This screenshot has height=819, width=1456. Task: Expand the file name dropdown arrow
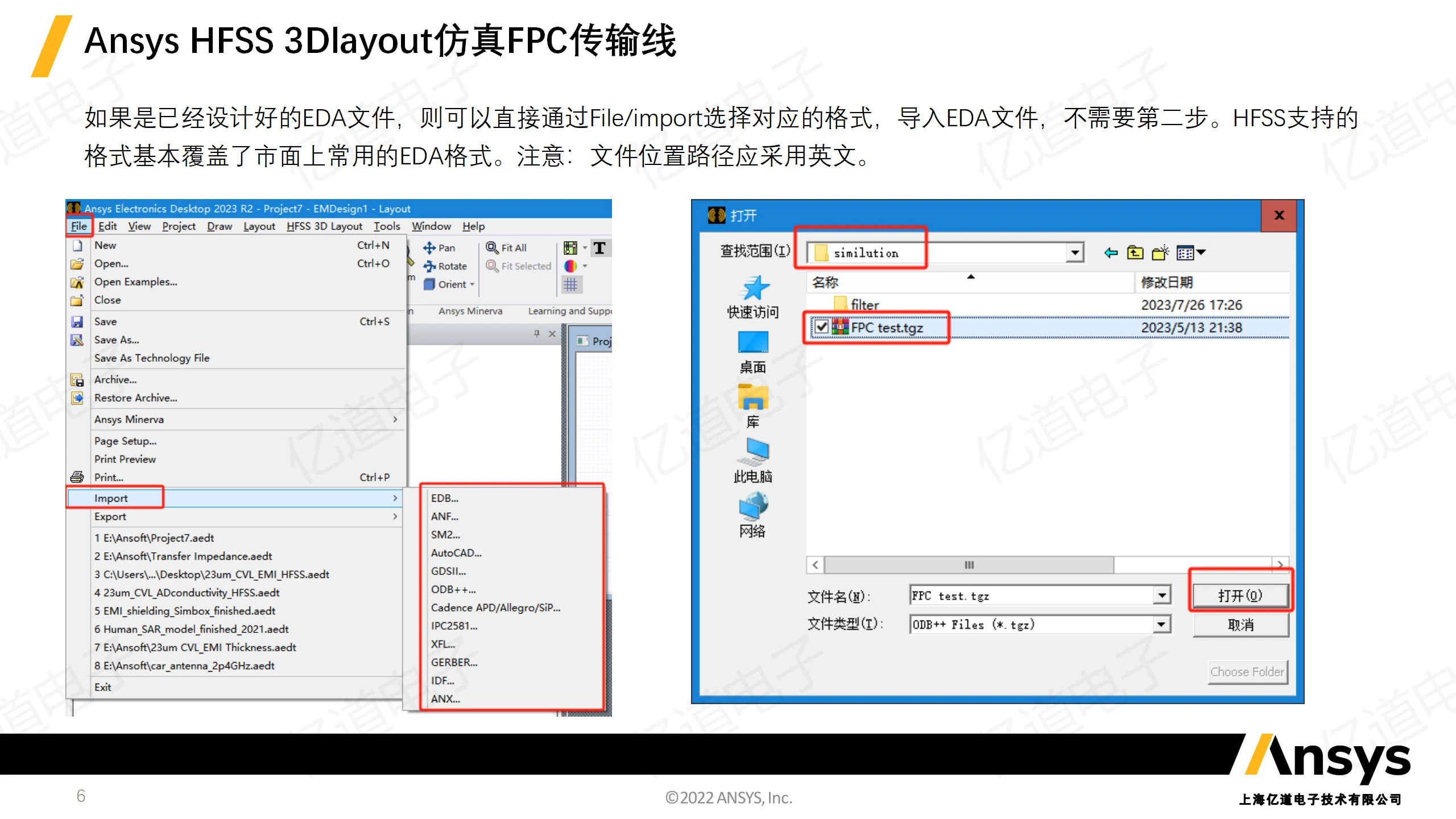1163,596
